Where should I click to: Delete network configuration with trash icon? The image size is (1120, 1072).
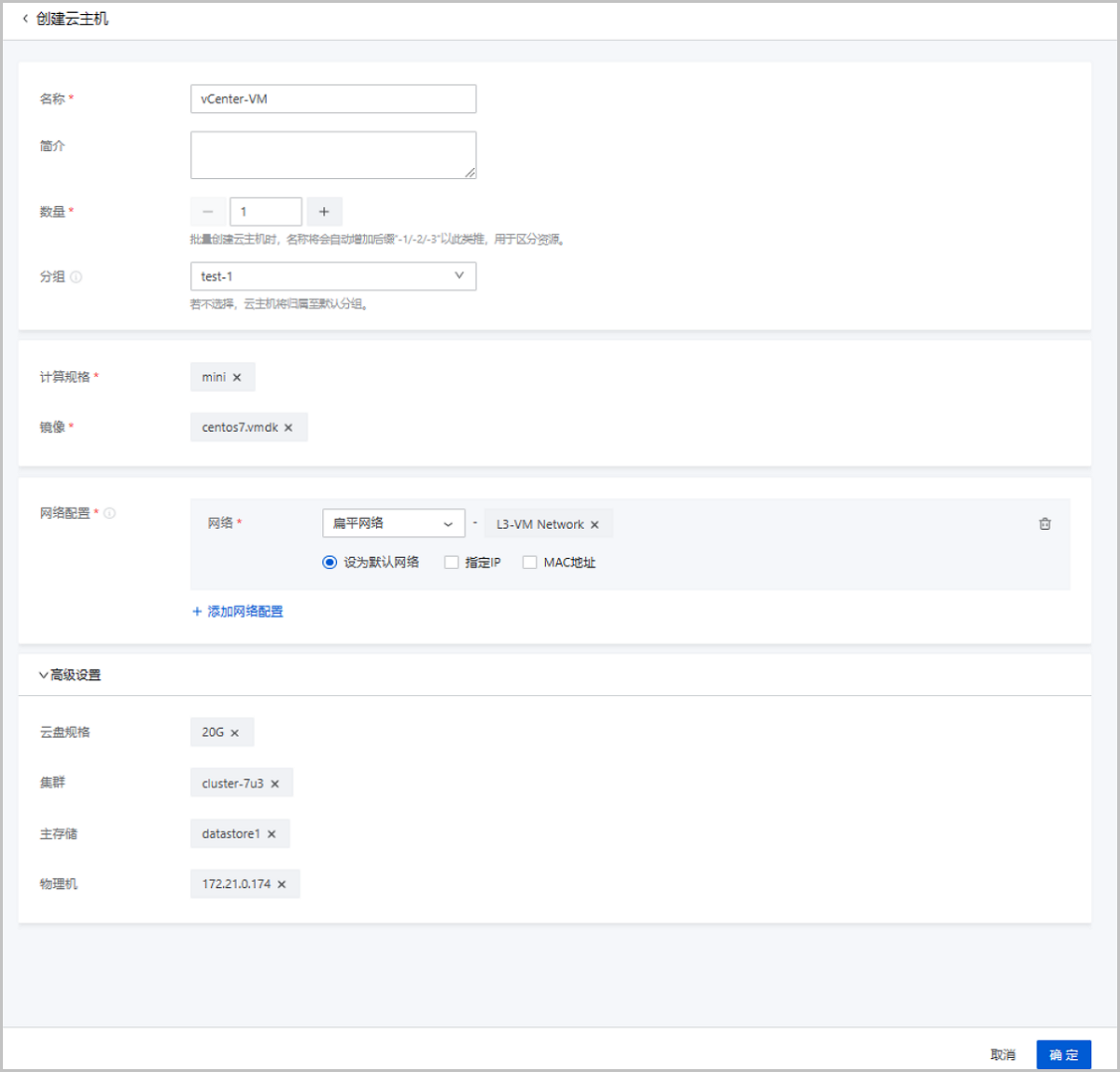tap(1044, 524)
